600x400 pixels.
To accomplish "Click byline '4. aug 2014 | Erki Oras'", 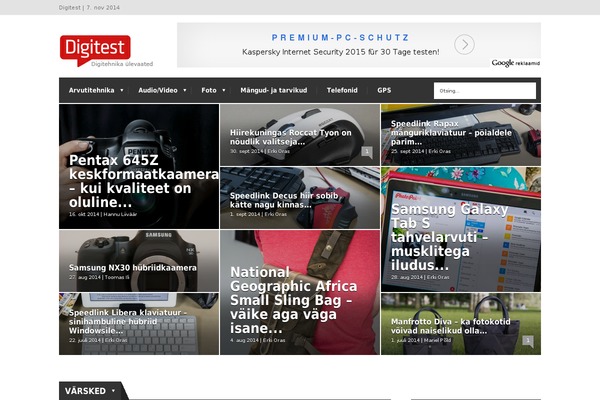I will (258, 340).
